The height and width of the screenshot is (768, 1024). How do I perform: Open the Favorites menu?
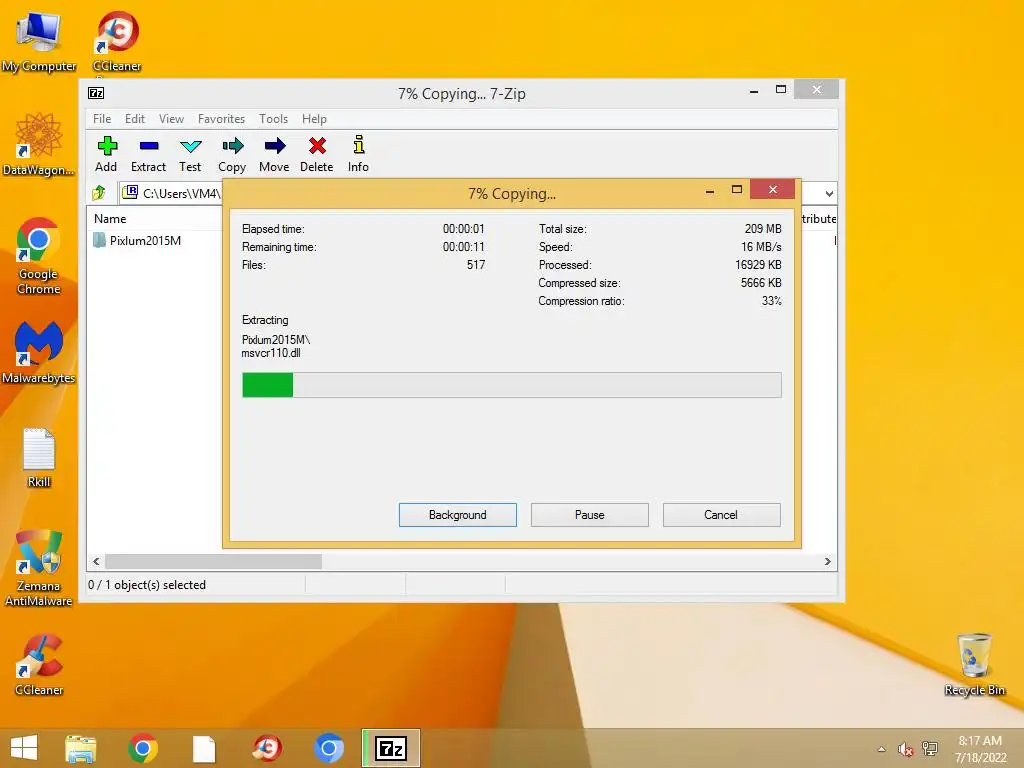[221, 119]
